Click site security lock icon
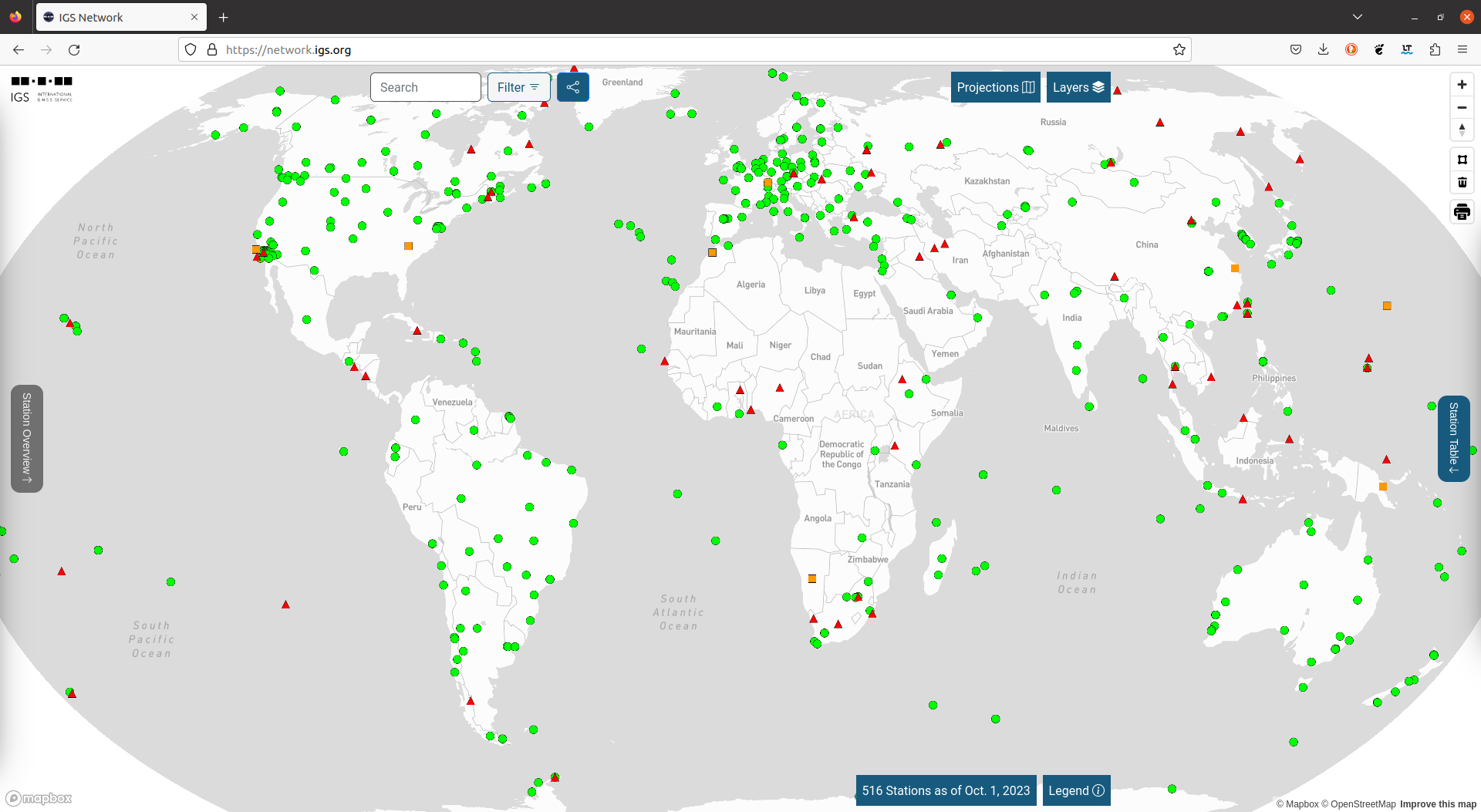The image size is (1481, 812). pyautogui.click(x=212, y=49)
